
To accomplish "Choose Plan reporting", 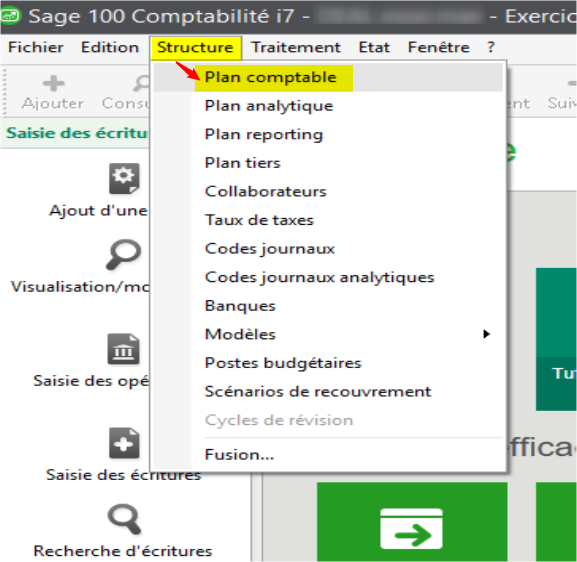I will pos(328,134).
